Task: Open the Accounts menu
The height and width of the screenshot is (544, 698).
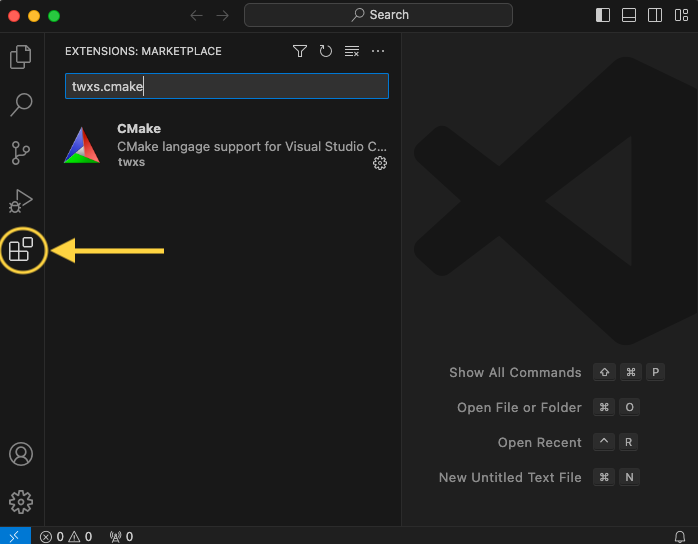Action: click(21, 454)
